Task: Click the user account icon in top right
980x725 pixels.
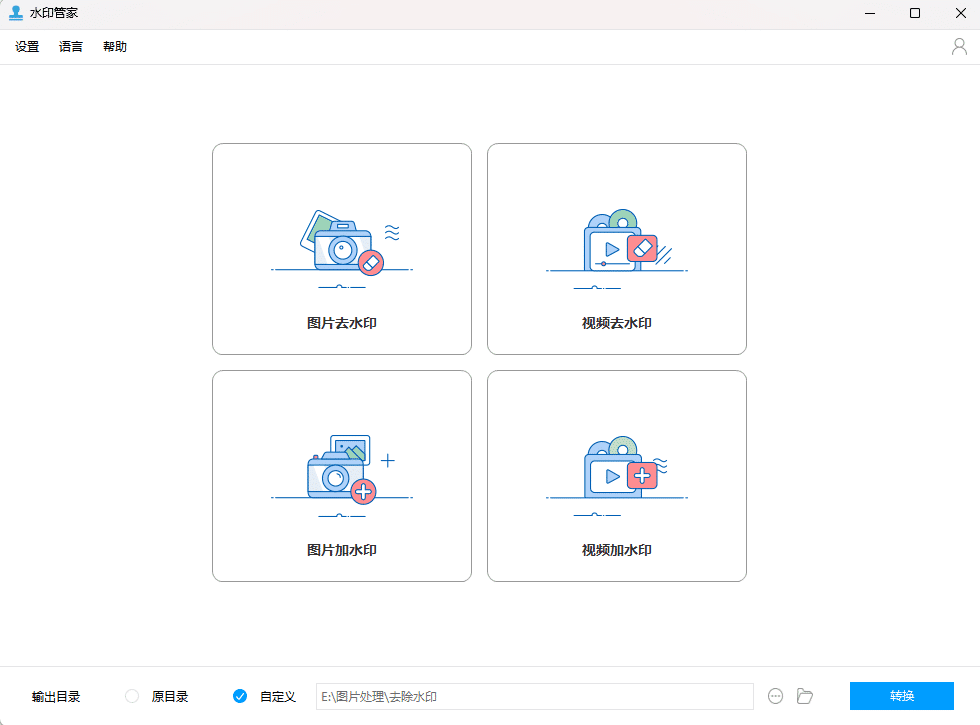Action: click(960, 46)
